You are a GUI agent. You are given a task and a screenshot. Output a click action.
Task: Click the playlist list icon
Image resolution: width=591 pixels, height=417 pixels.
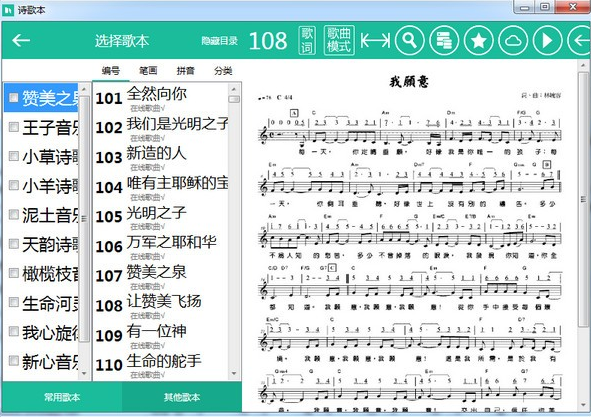point(444,40)
